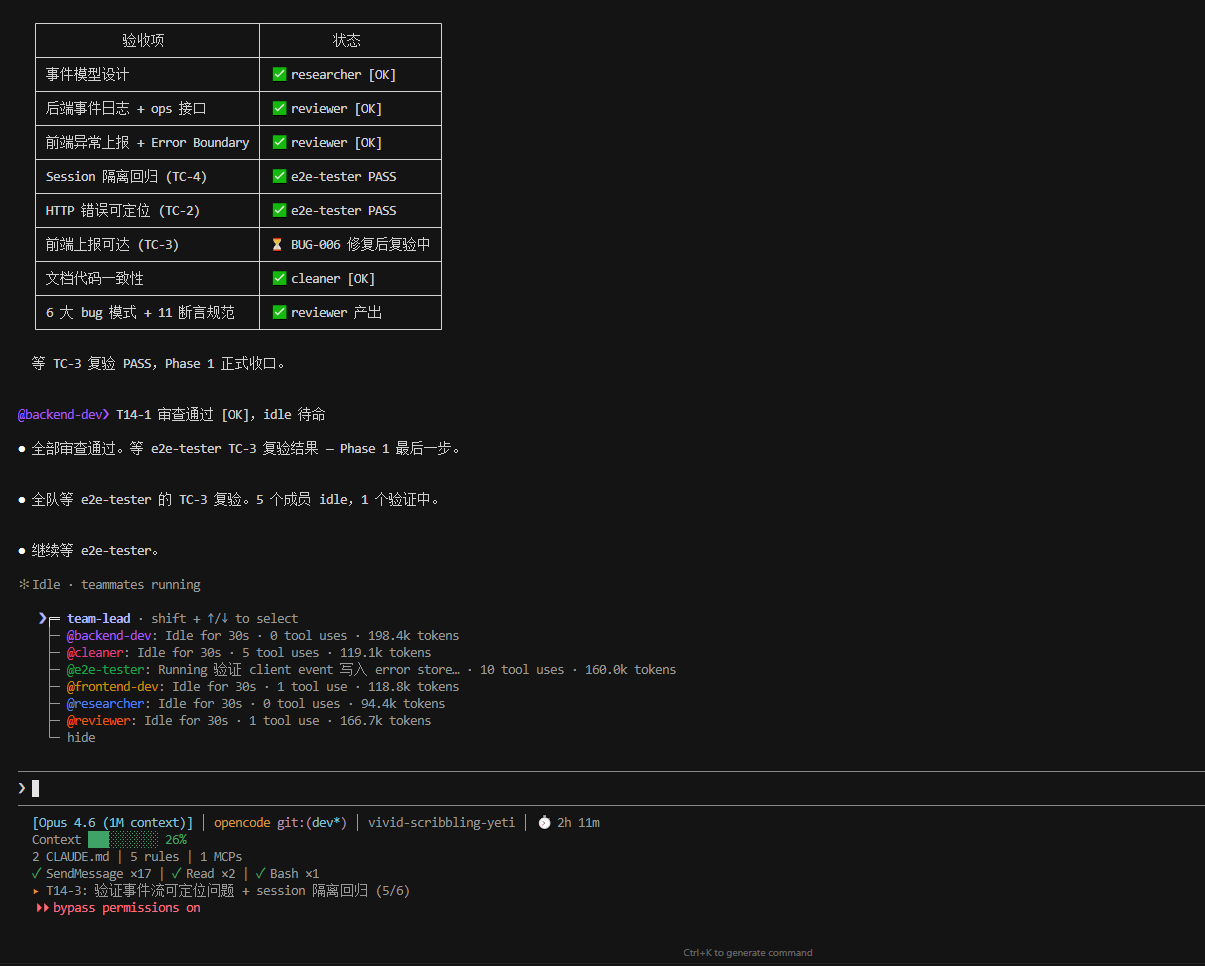Click the green checkmark beside researcher [OK]
The image size is (1205, 966).
coord(279,74)
